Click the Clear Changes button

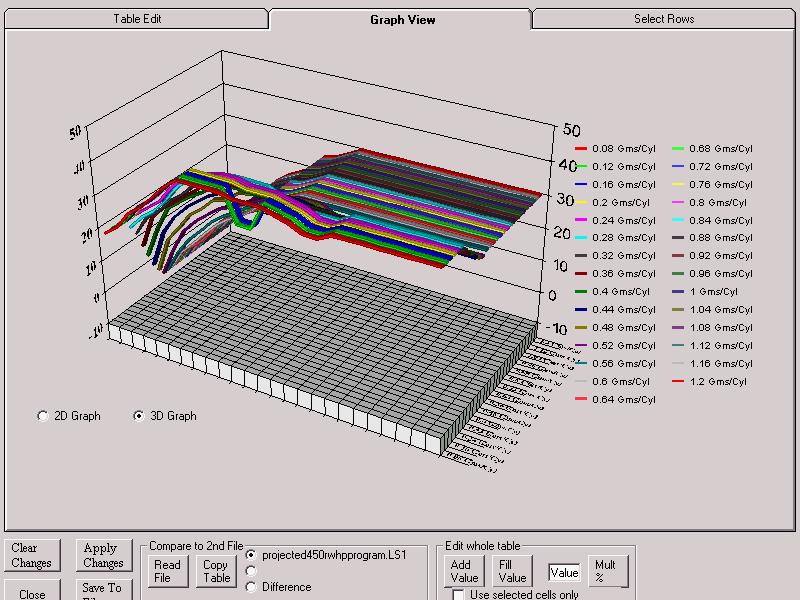32,555
